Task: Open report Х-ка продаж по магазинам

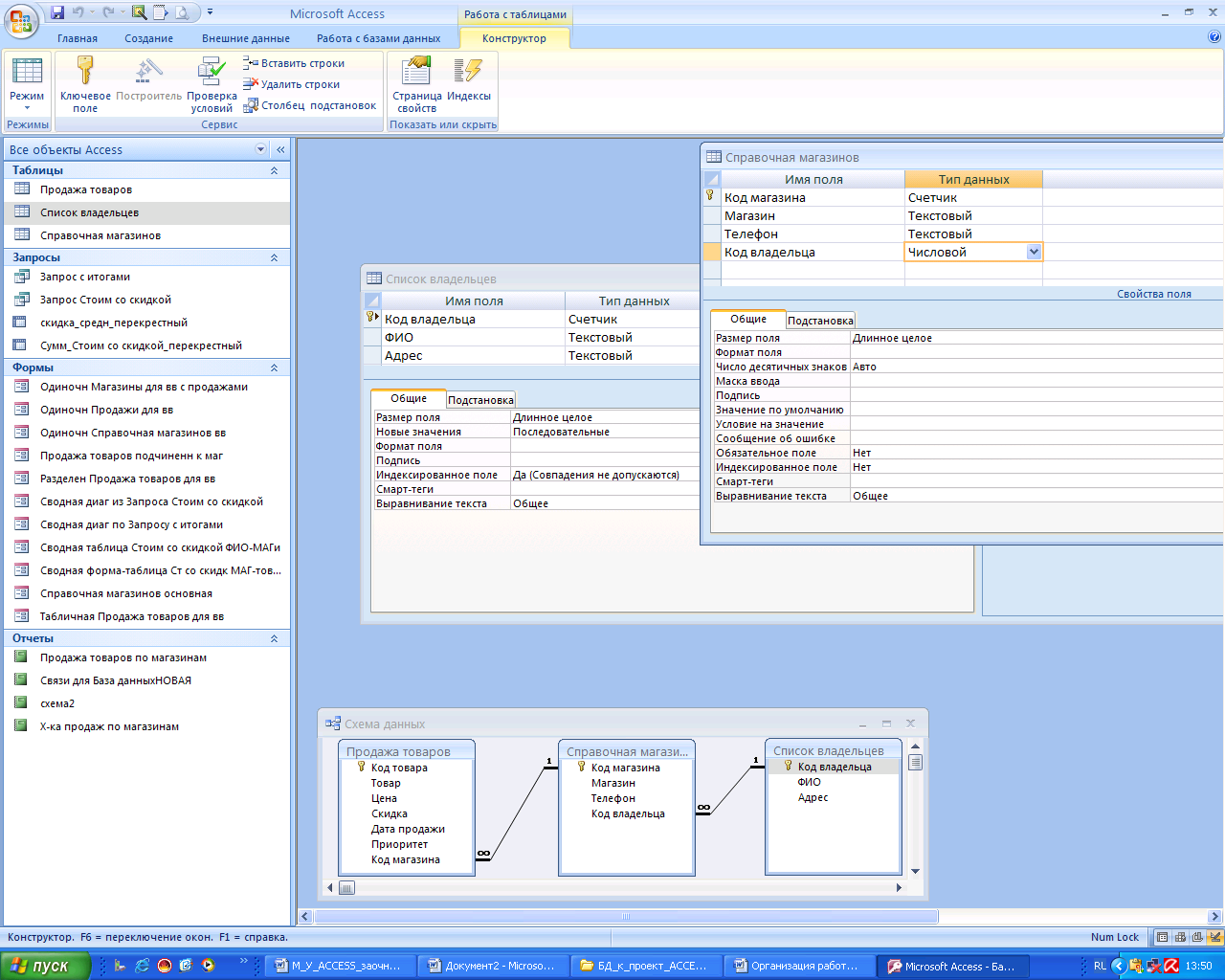Action: point(146,726)
